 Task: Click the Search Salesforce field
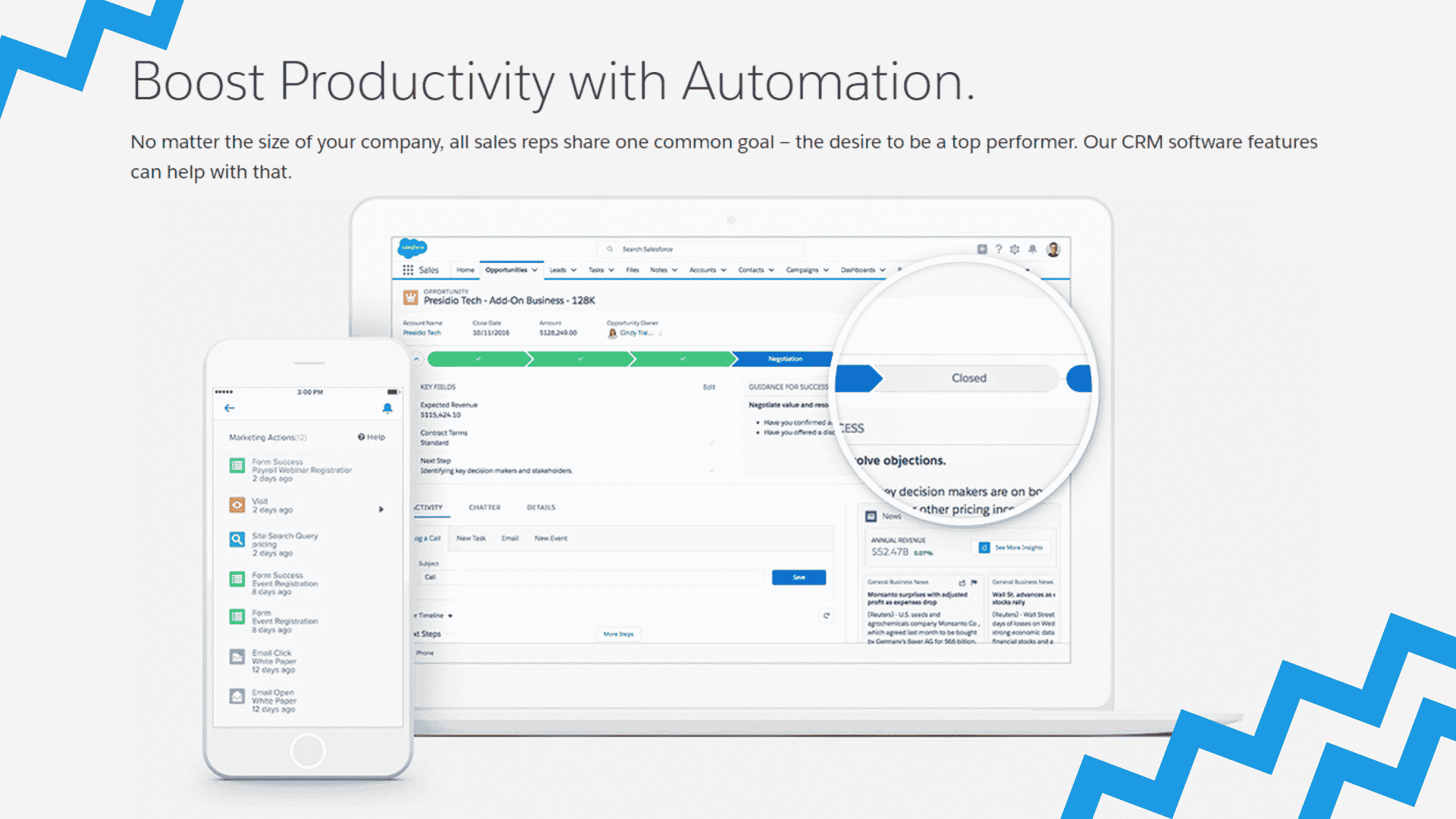click(x=700, y=249)
